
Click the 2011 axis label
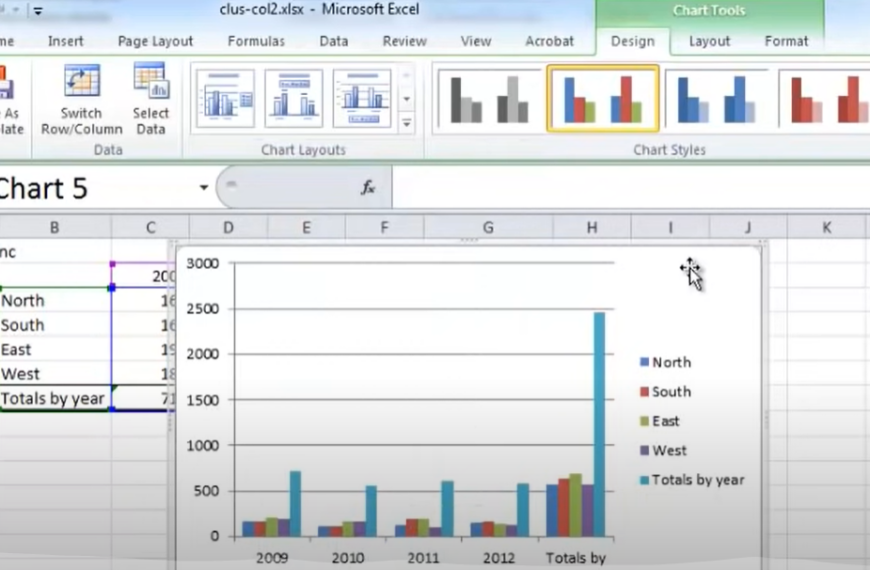point(423,558)
